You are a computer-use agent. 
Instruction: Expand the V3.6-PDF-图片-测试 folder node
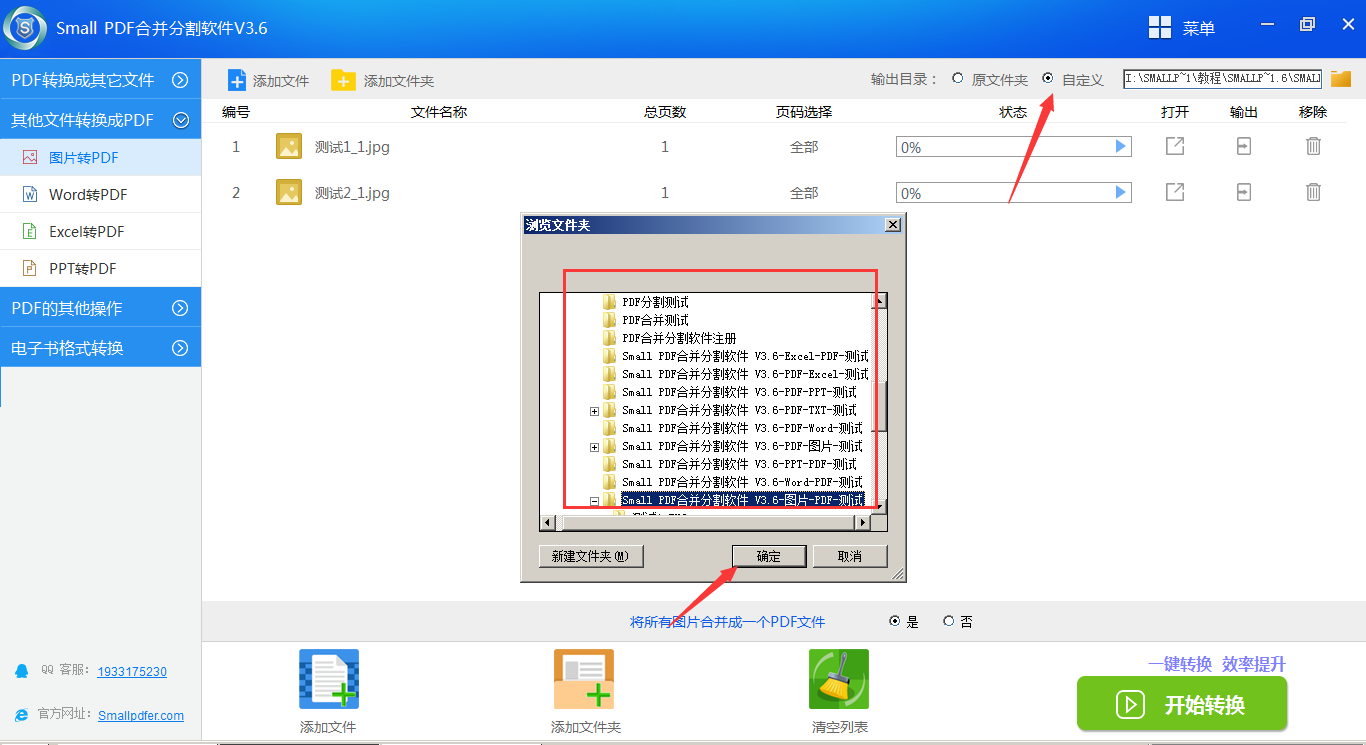tap(594, 446)
